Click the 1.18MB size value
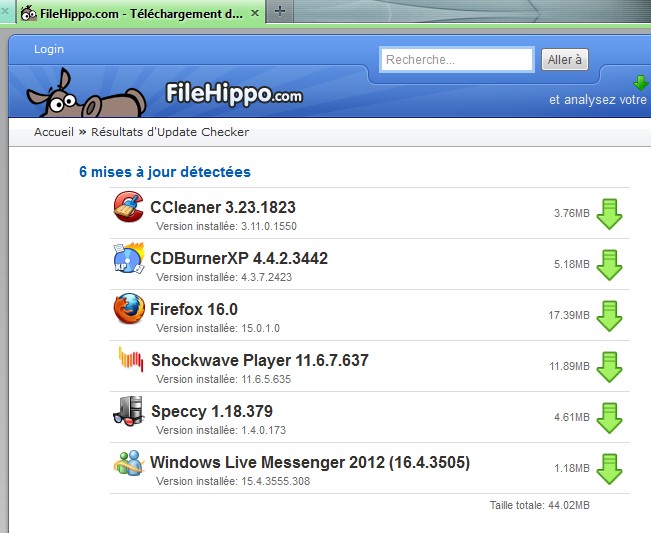This screenshot has height=533, width=651. coord(572,469)
